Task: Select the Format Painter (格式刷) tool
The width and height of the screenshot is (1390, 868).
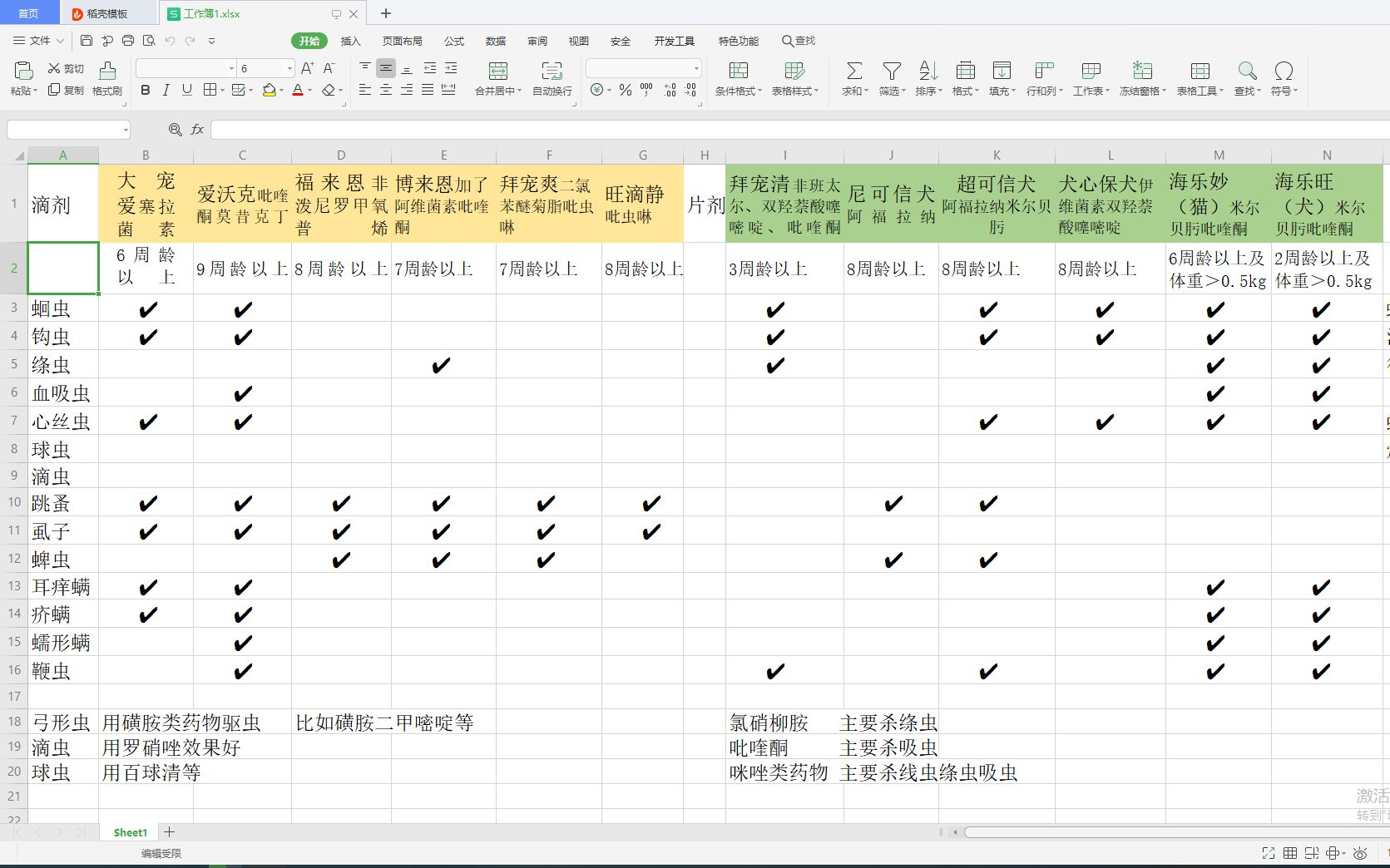Action: (106, 78)
